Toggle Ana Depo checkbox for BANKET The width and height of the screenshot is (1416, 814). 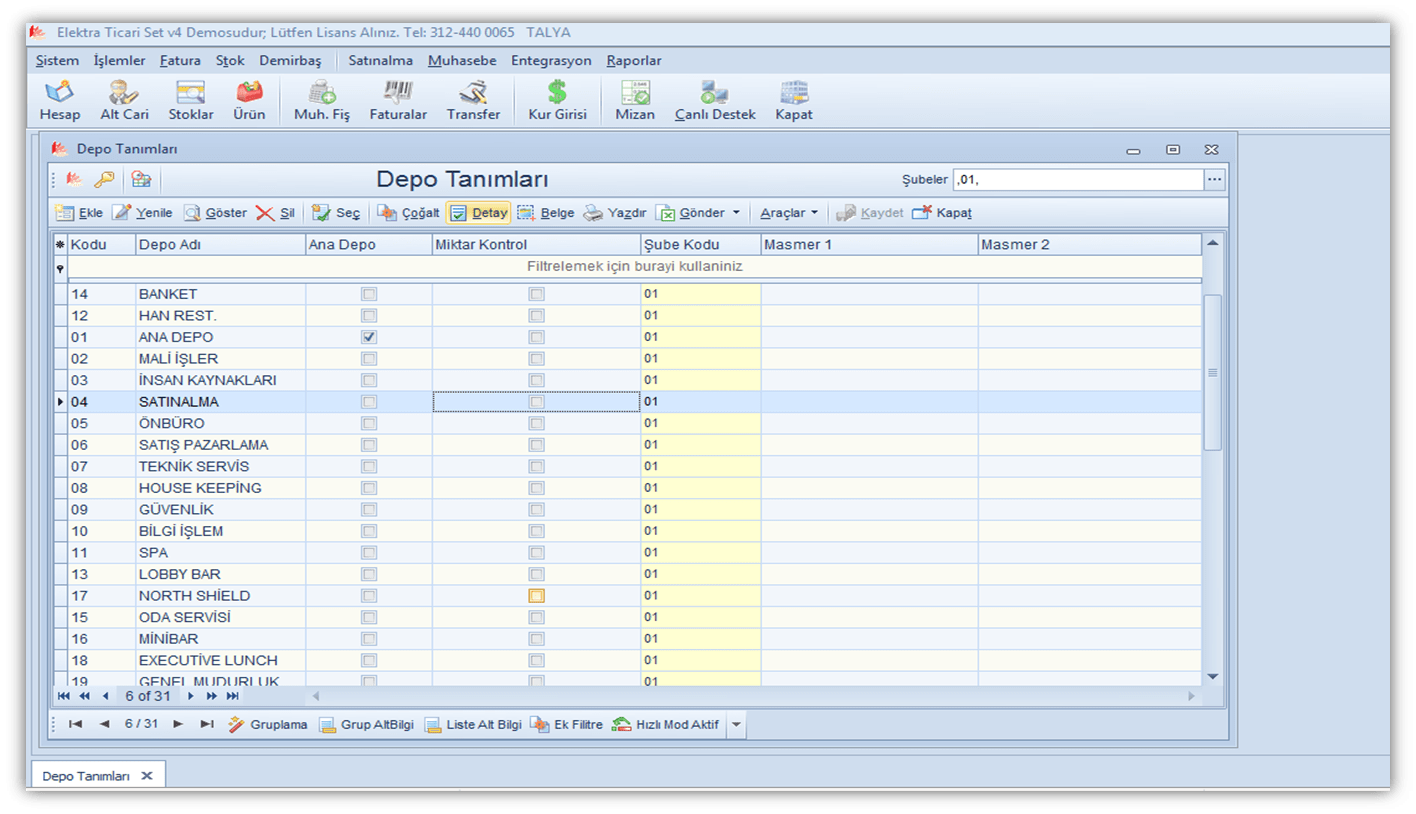click(369, 294)
